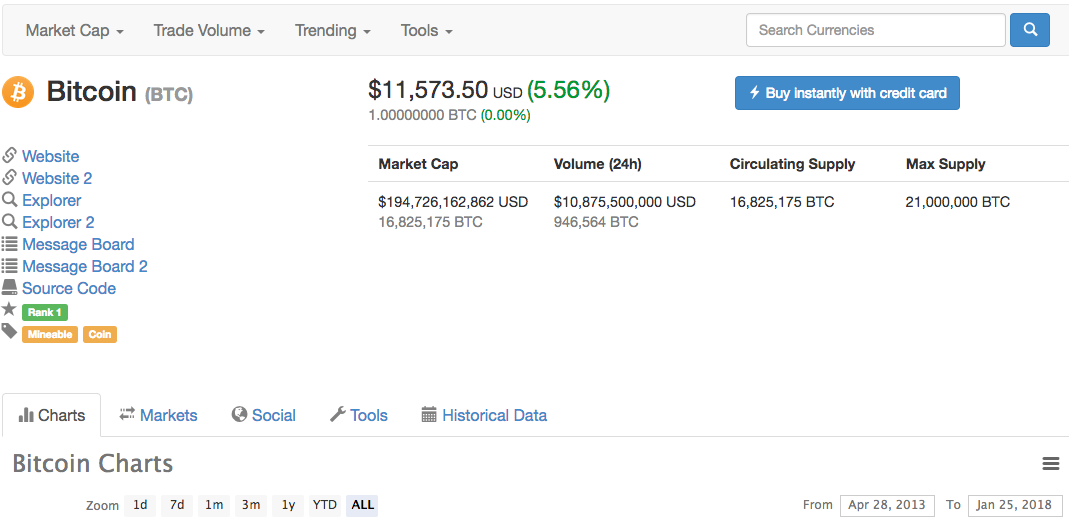Viewport: 1069px width, 521px height.
Task: Set chart zoom to 7d
Action: 177,505
